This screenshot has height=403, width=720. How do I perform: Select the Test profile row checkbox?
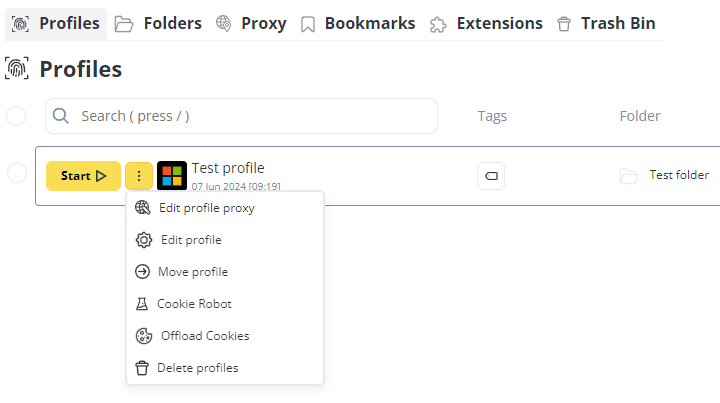(17, 173)
